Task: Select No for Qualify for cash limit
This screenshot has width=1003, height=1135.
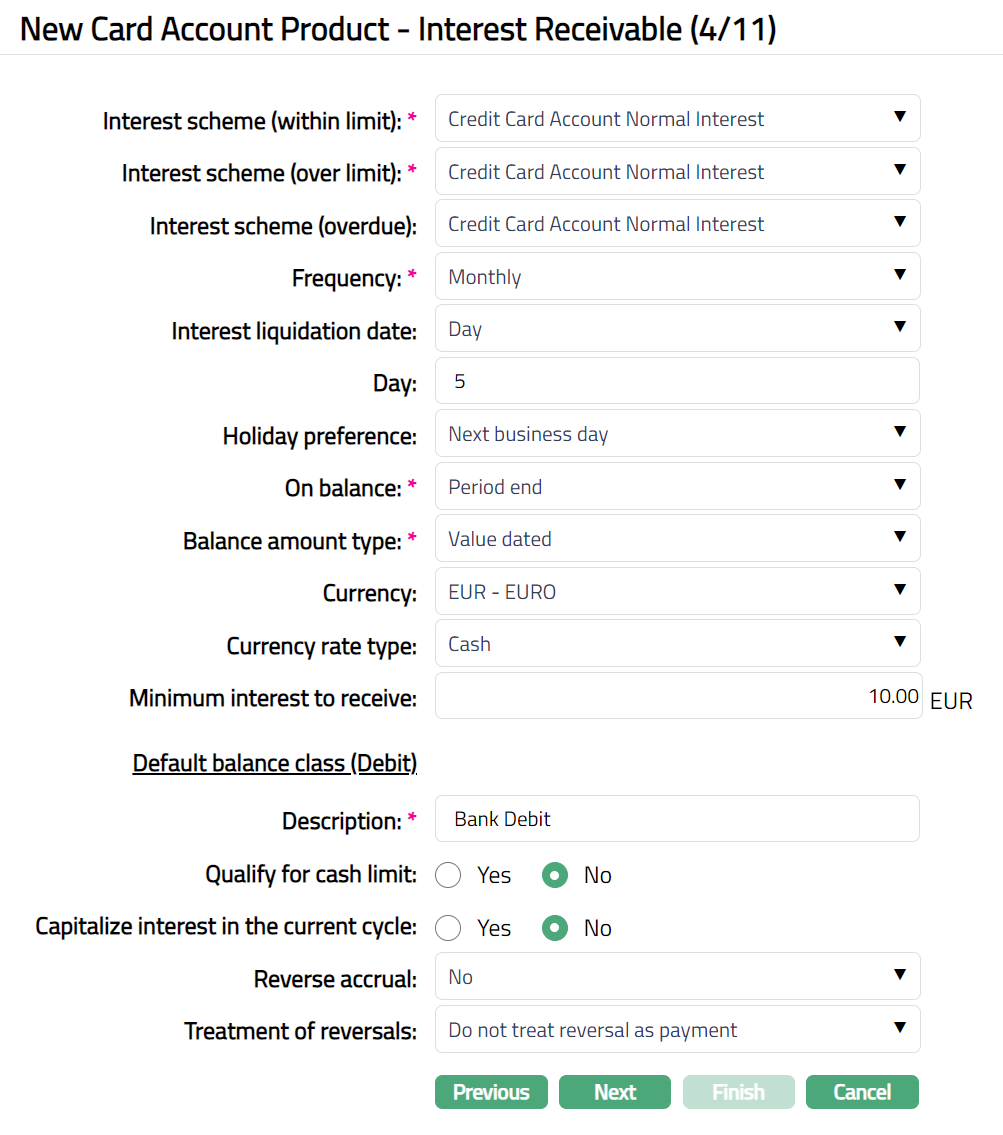Action: point(555,876)
